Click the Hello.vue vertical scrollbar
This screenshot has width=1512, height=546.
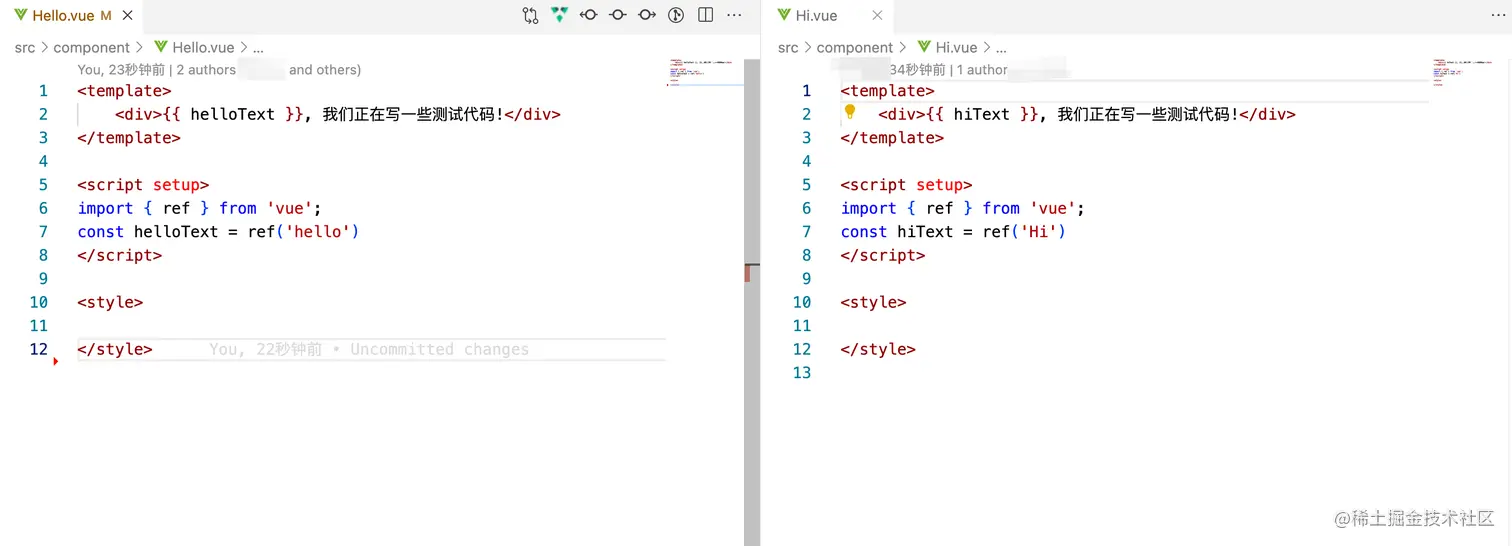(x=752, y=300)
